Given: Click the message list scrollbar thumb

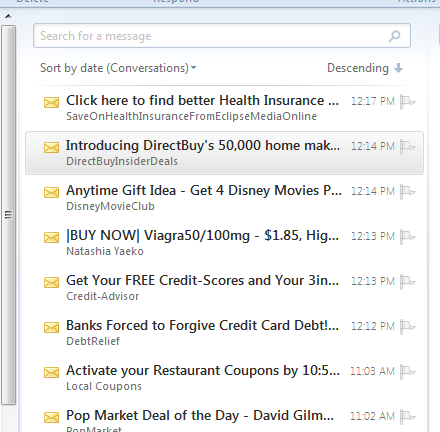Looking at the screenshot, I should pyautogui.click(x=8, y=215).
